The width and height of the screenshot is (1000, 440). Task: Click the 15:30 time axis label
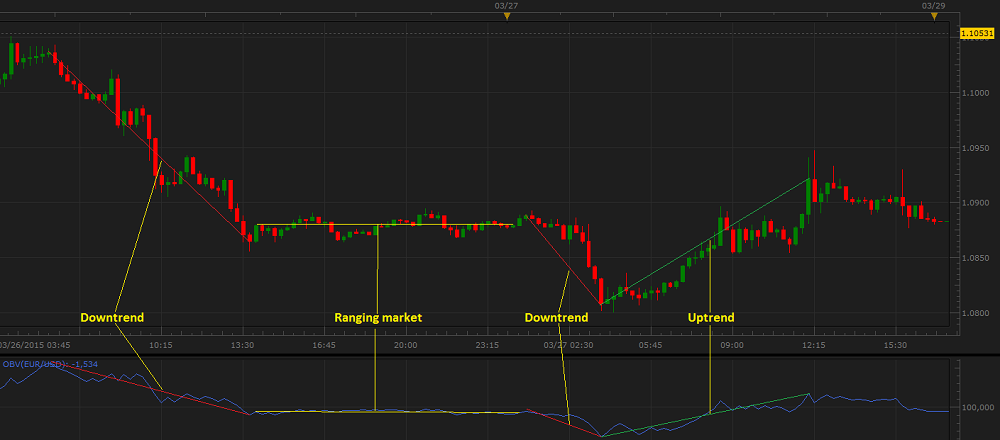tap(895, 344)
